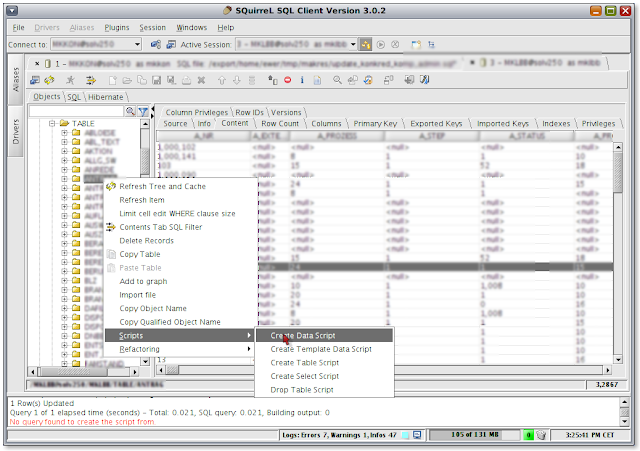
Task: Click the tree filter text field
Action: click(x=76, y=111)
